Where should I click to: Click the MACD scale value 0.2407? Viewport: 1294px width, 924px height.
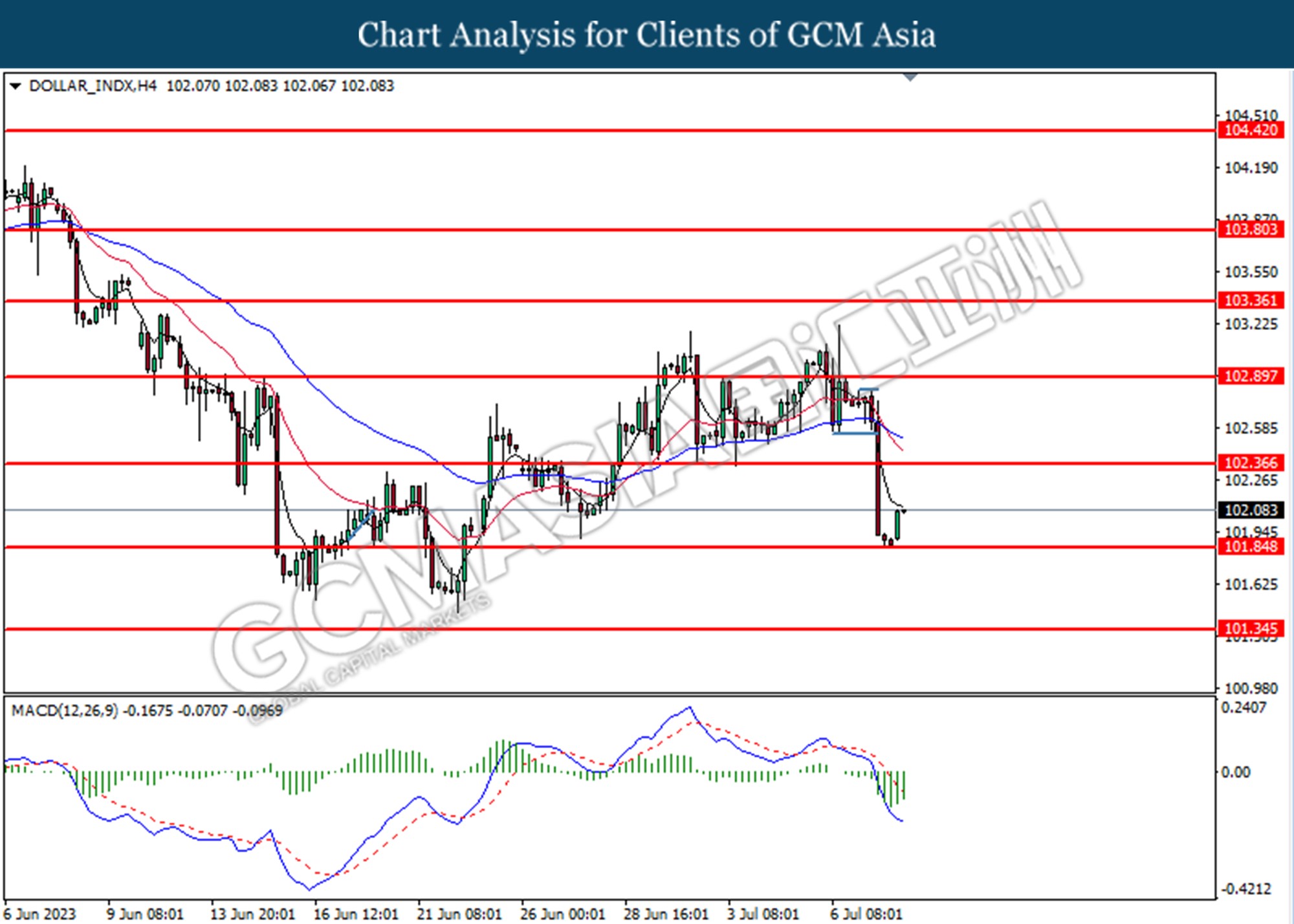(x=1244, y=707)
